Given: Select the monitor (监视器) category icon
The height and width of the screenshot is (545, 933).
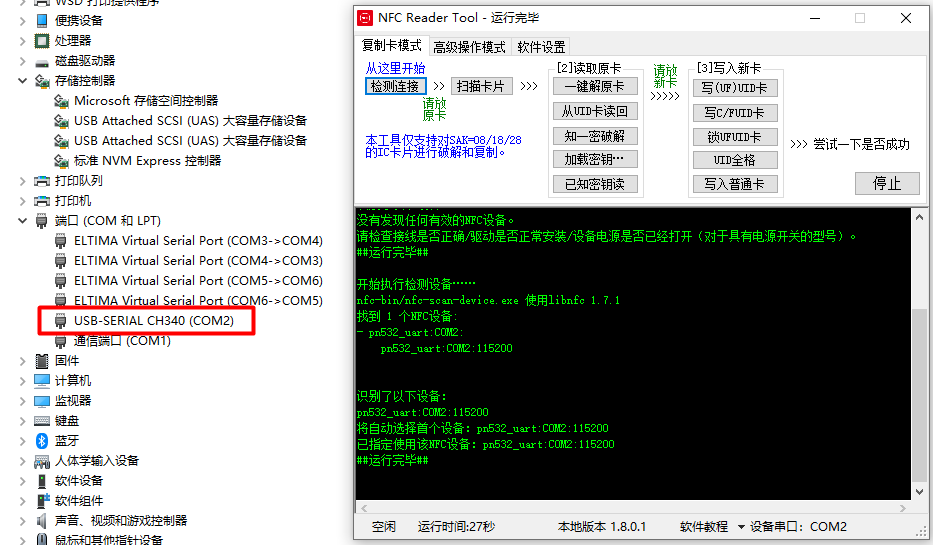Looking at the screenshot, I should [x=42, y=401].
